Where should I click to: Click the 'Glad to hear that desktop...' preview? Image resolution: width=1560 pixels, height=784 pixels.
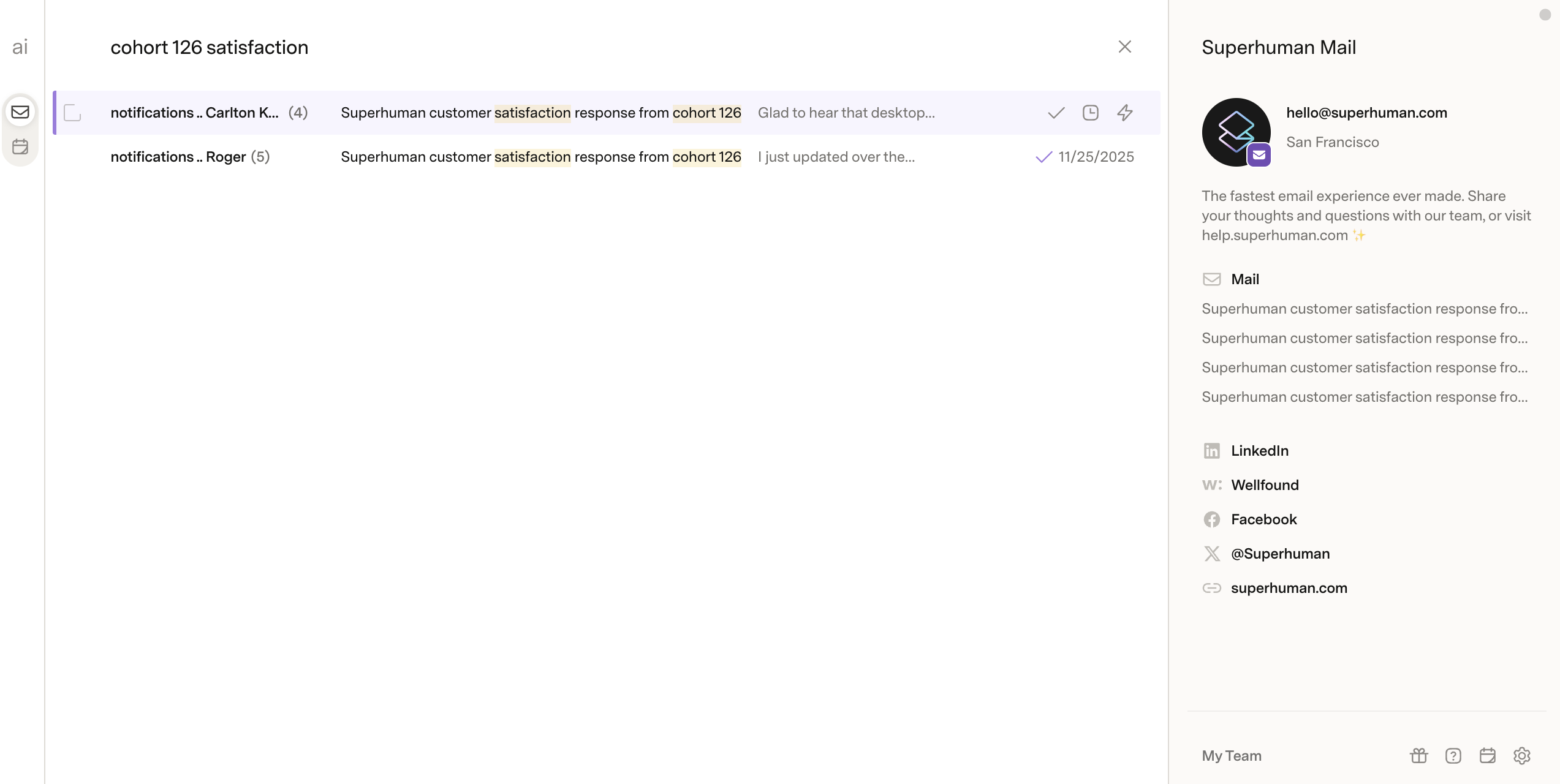coord(846,113)
